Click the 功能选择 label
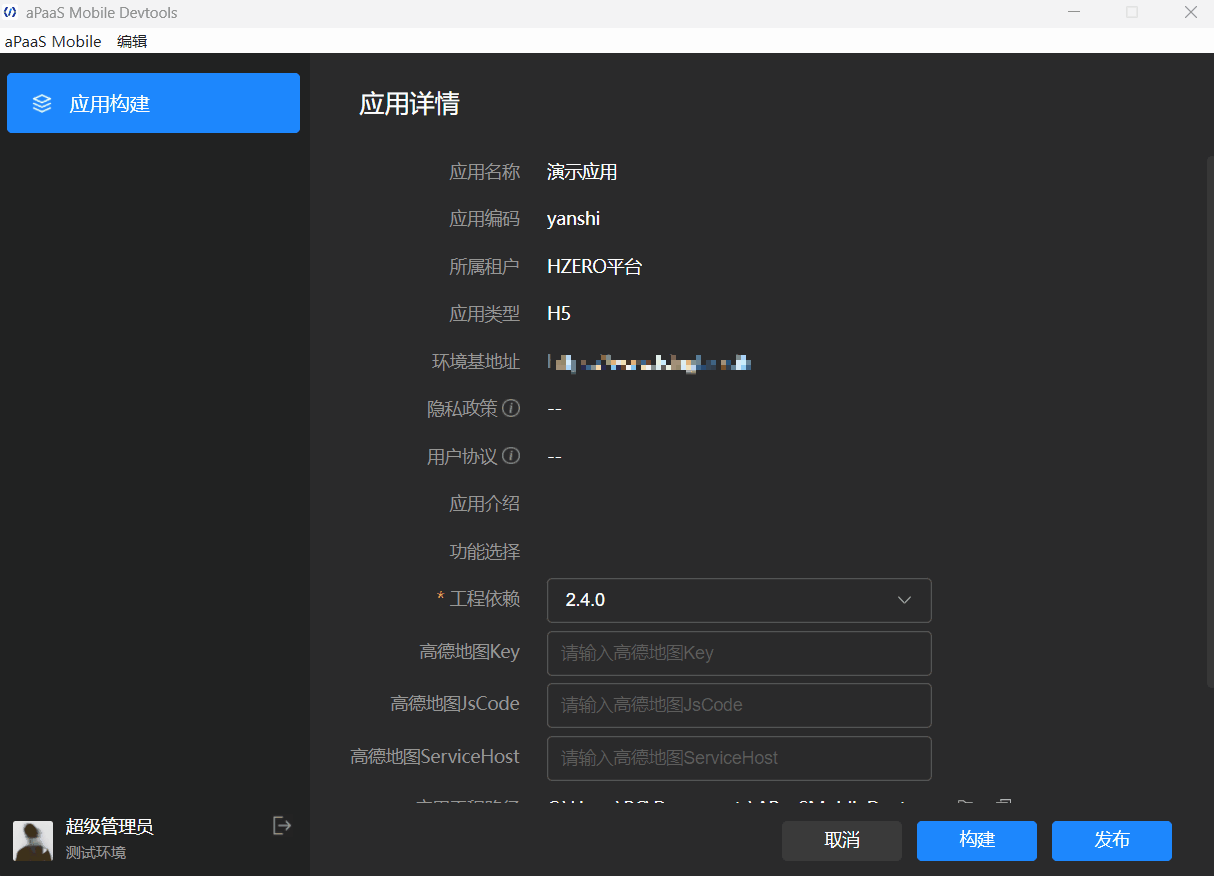Viewport: 1214px width, 876px height. pos(485,552)
